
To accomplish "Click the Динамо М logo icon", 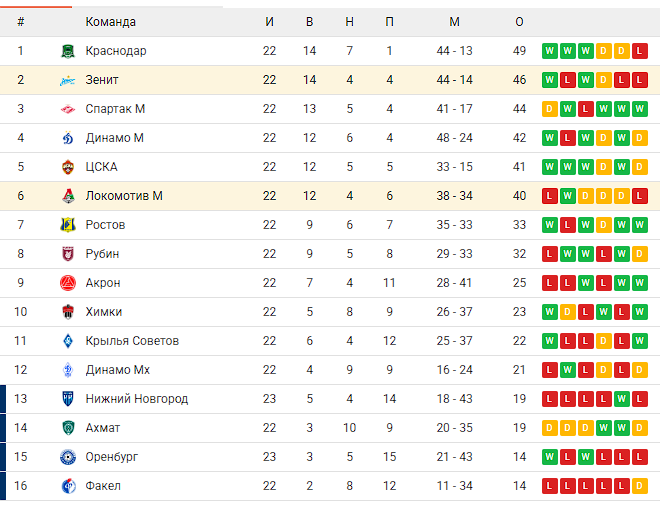I will tap(68, 138).
